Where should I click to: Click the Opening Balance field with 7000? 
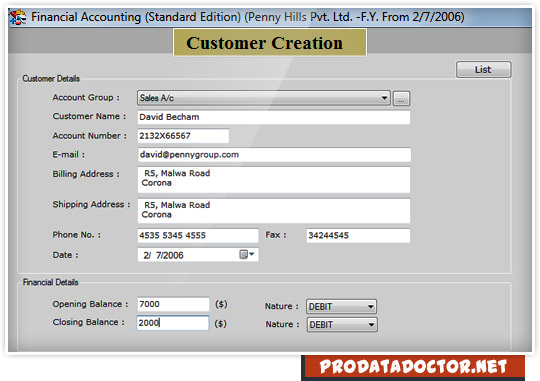(x=173, y=305)
